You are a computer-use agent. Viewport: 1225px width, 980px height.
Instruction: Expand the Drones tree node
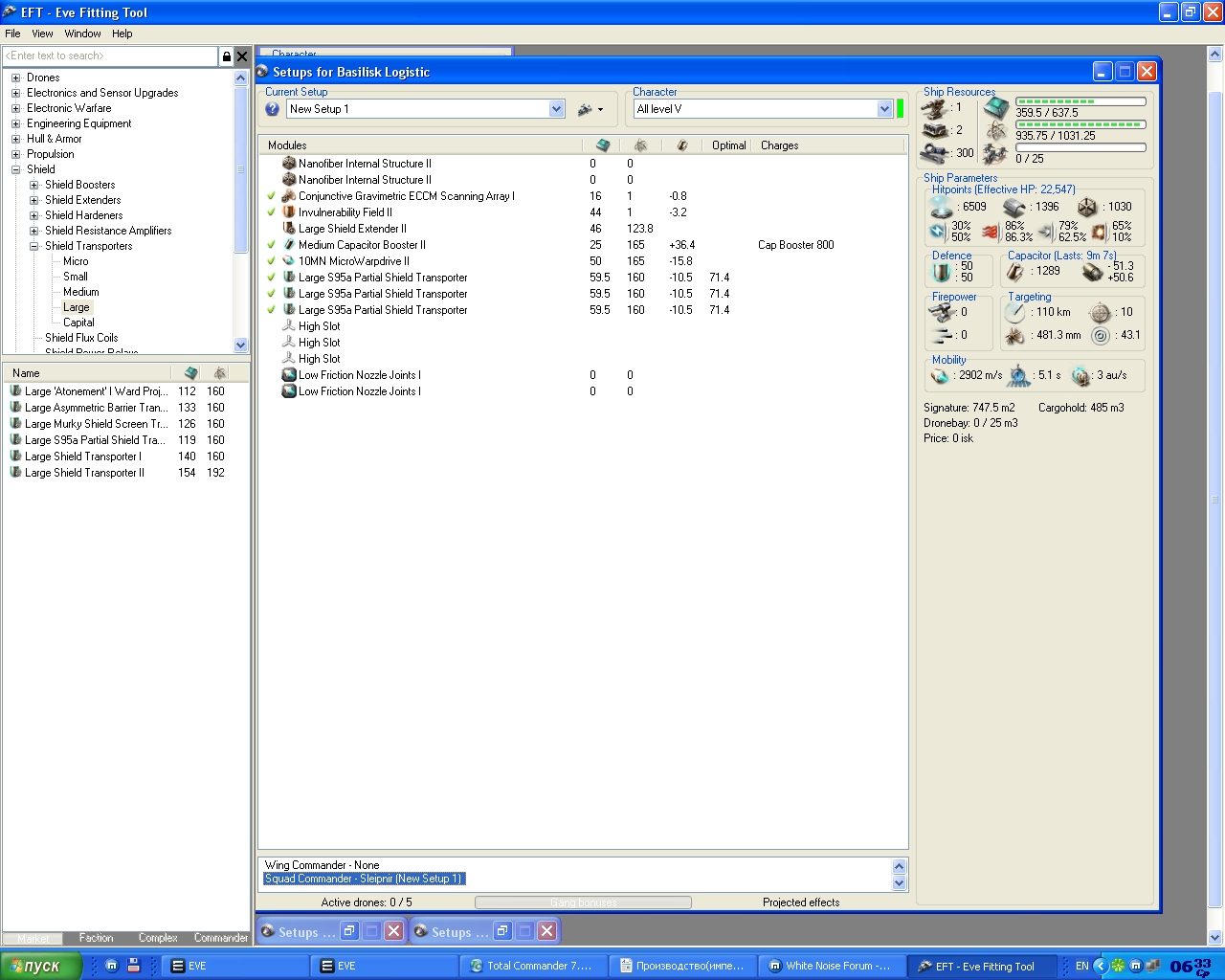pyautogui.click(x=15, y=78)
